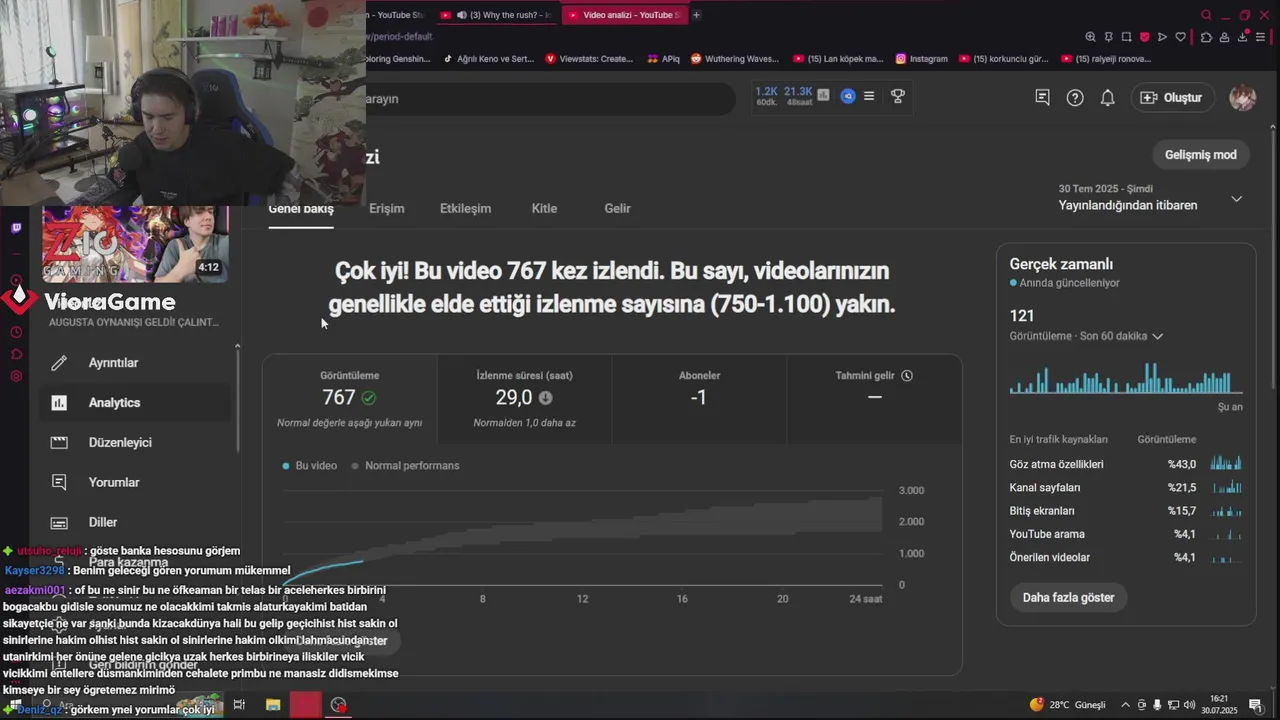Open the three-line menu icon beside trophy
The height and width of the screenshot is (720, 1280).
point(869,96)
